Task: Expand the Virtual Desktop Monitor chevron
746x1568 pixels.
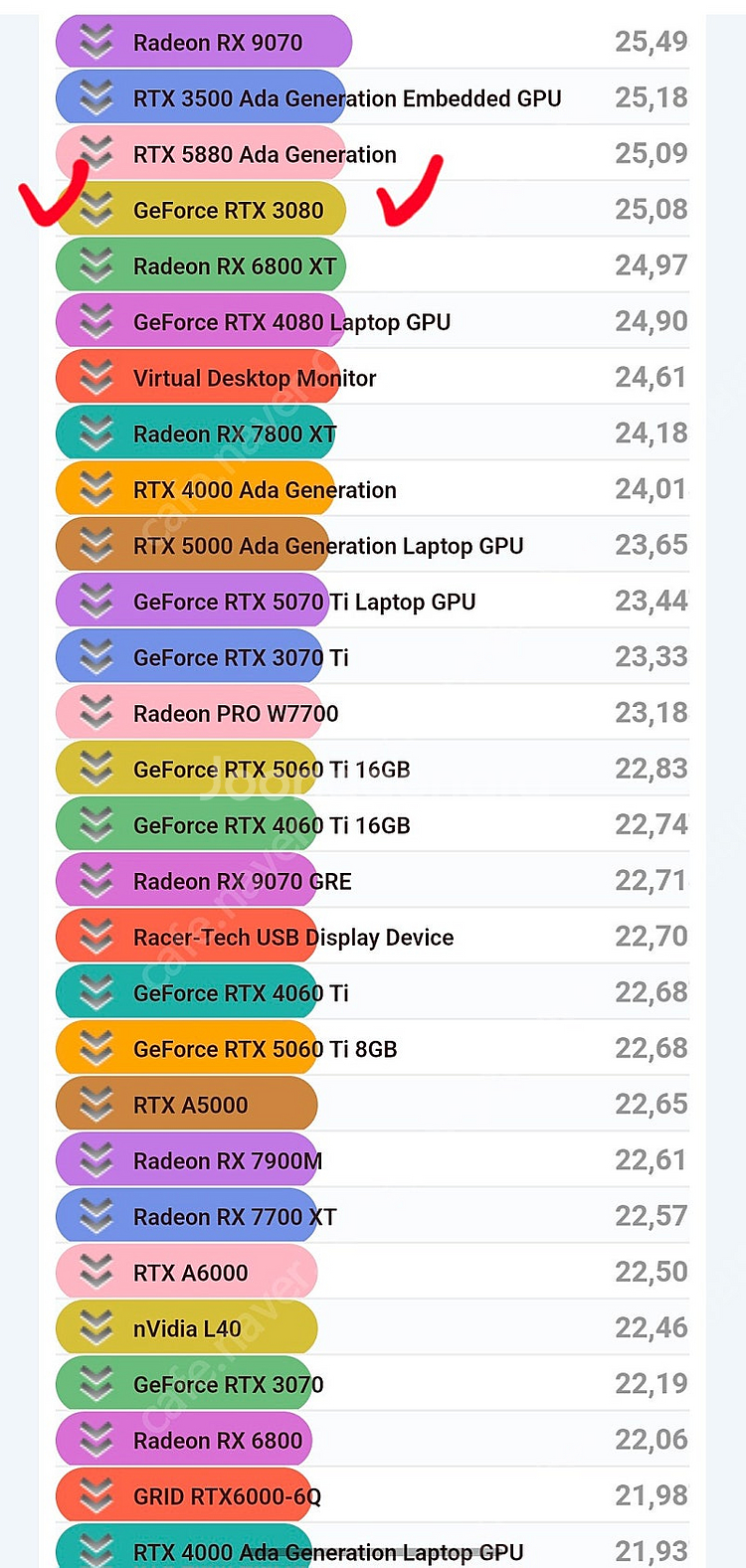Action: pyautogui.click(x=96, y=376)
